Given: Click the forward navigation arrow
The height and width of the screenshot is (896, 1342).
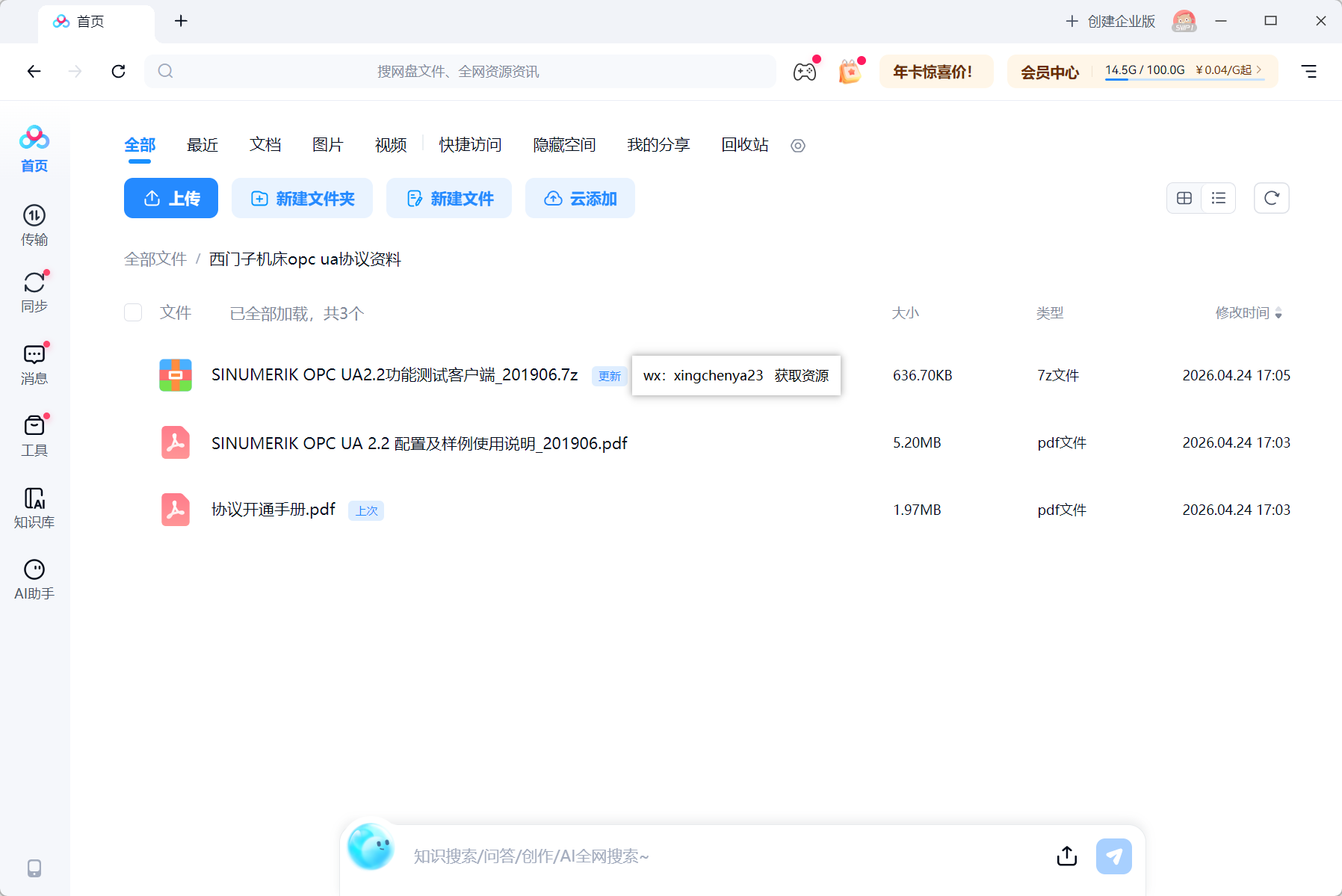Looking at the screenshot, I should tap(75, 71).
